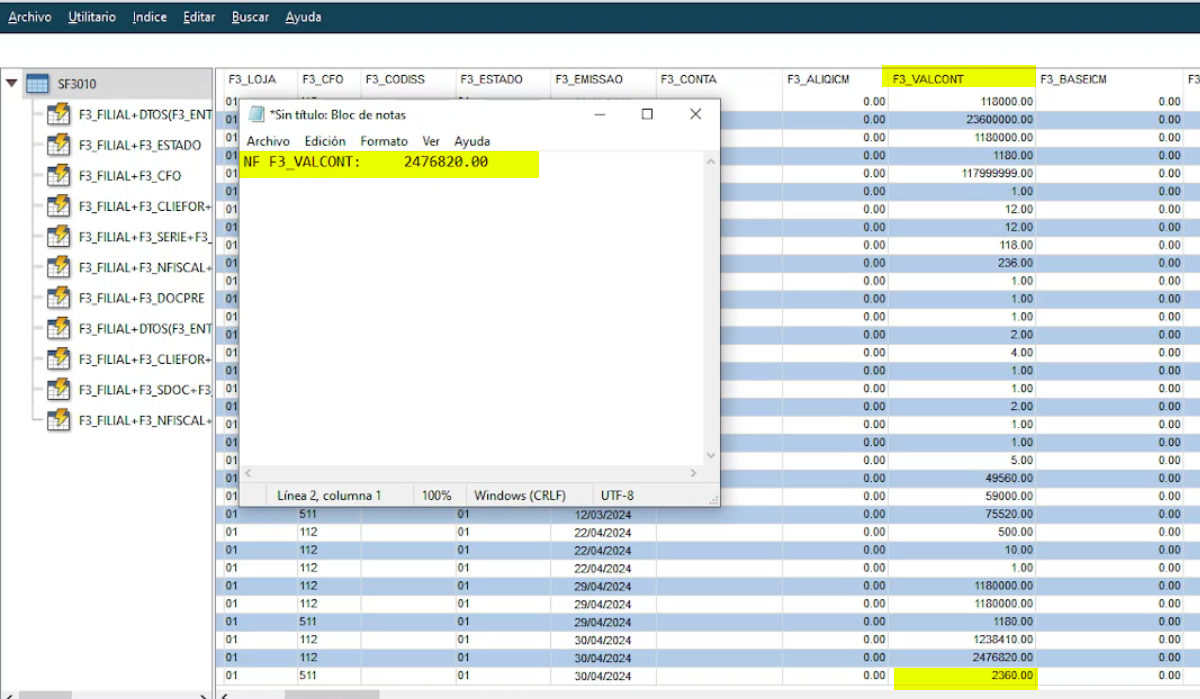The image size is (1200, 699).
Task: Open the Indice menu
Action: 150,17
